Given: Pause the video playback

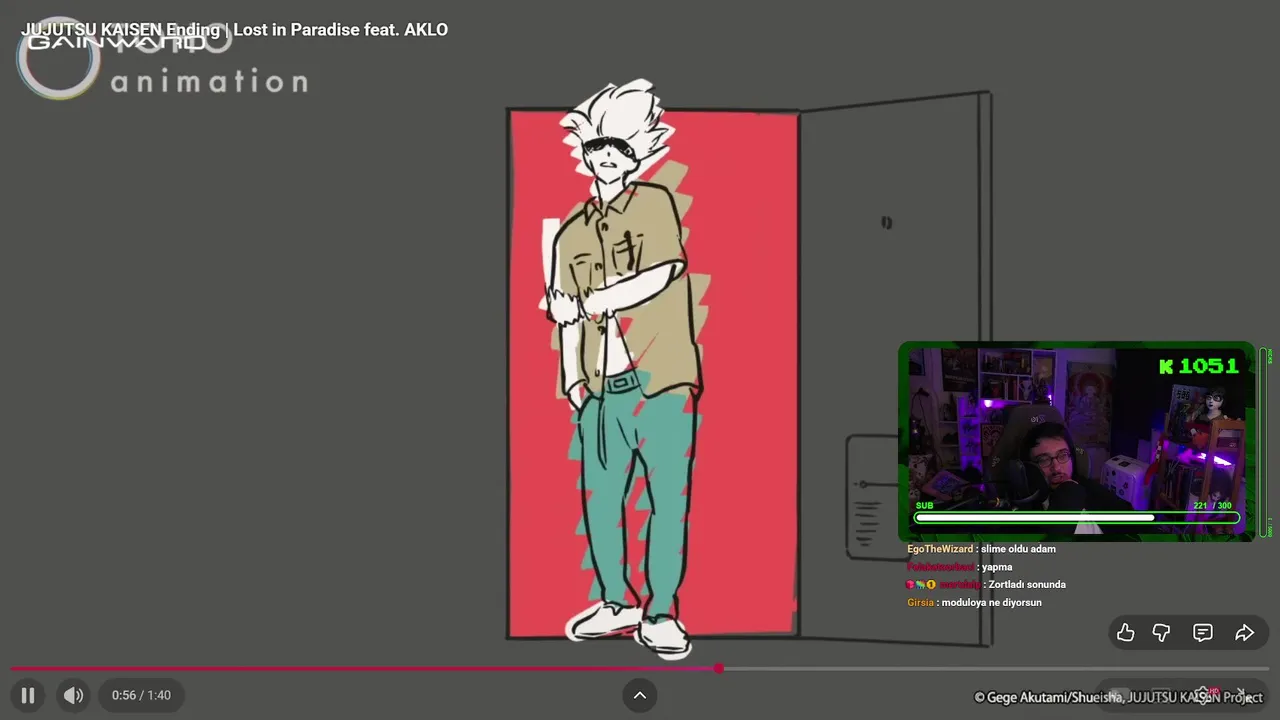Looking at the screenshot, I should pyautogui.click(x=28, y=695).
